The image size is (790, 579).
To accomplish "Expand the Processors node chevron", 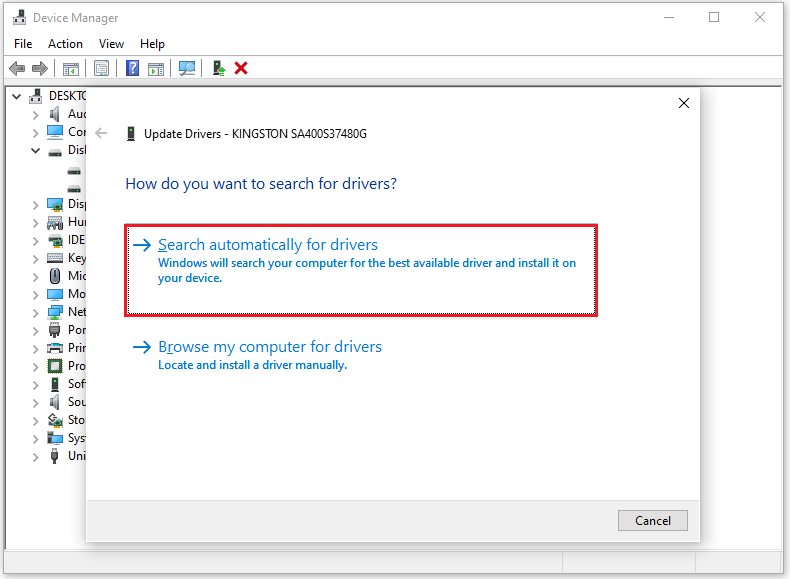I will [x=35, y=367].
